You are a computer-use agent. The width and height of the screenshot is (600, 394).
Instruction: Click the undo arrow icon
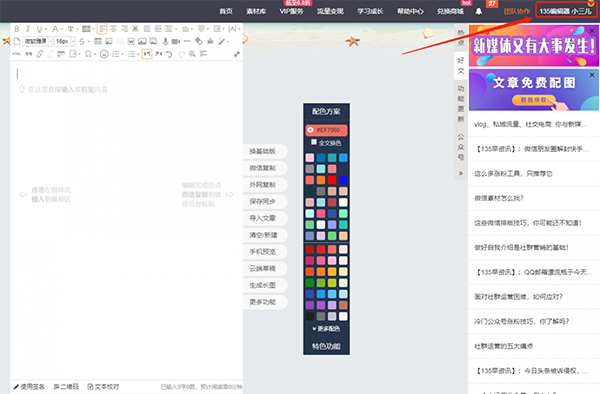[x=169, y=54]
